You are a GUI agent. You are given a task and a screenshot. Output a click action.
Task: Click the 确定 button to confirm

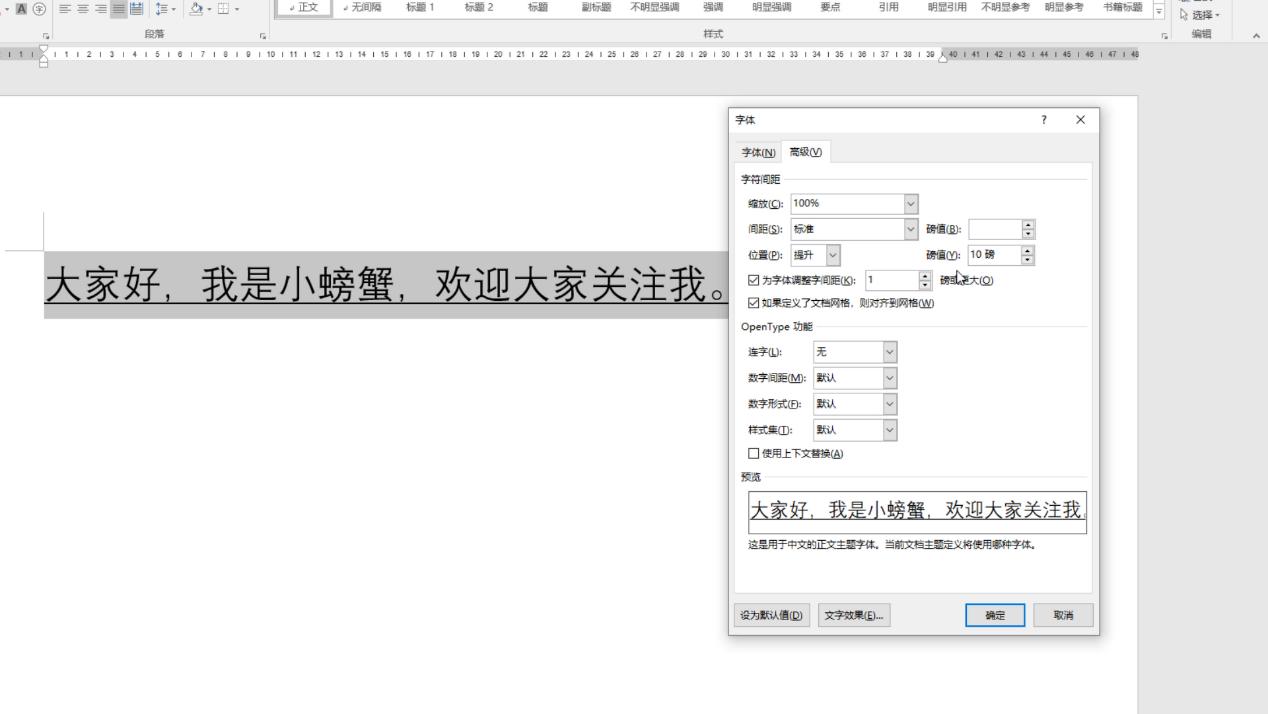994,614
